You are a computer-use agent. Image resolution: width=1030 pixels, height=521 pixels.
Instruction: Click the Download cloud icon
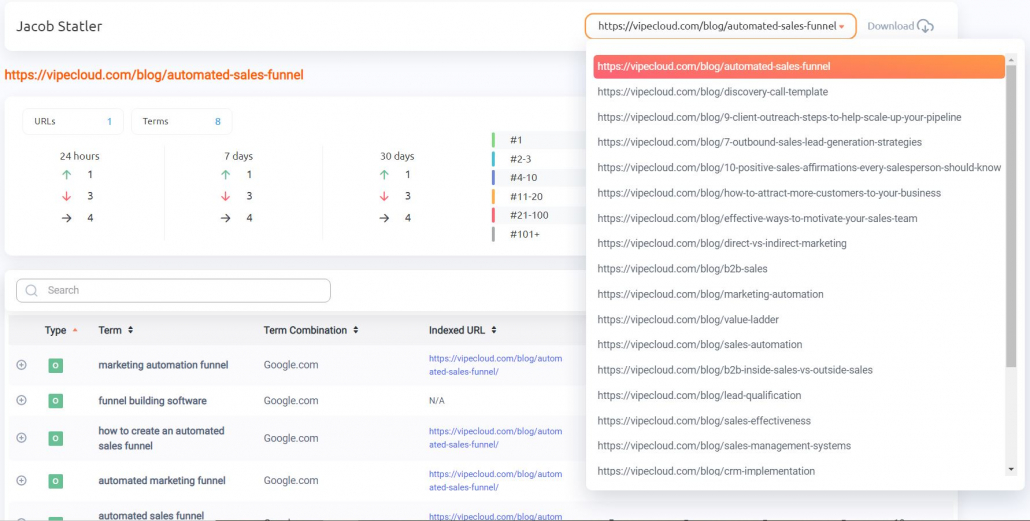click(926, 26)
